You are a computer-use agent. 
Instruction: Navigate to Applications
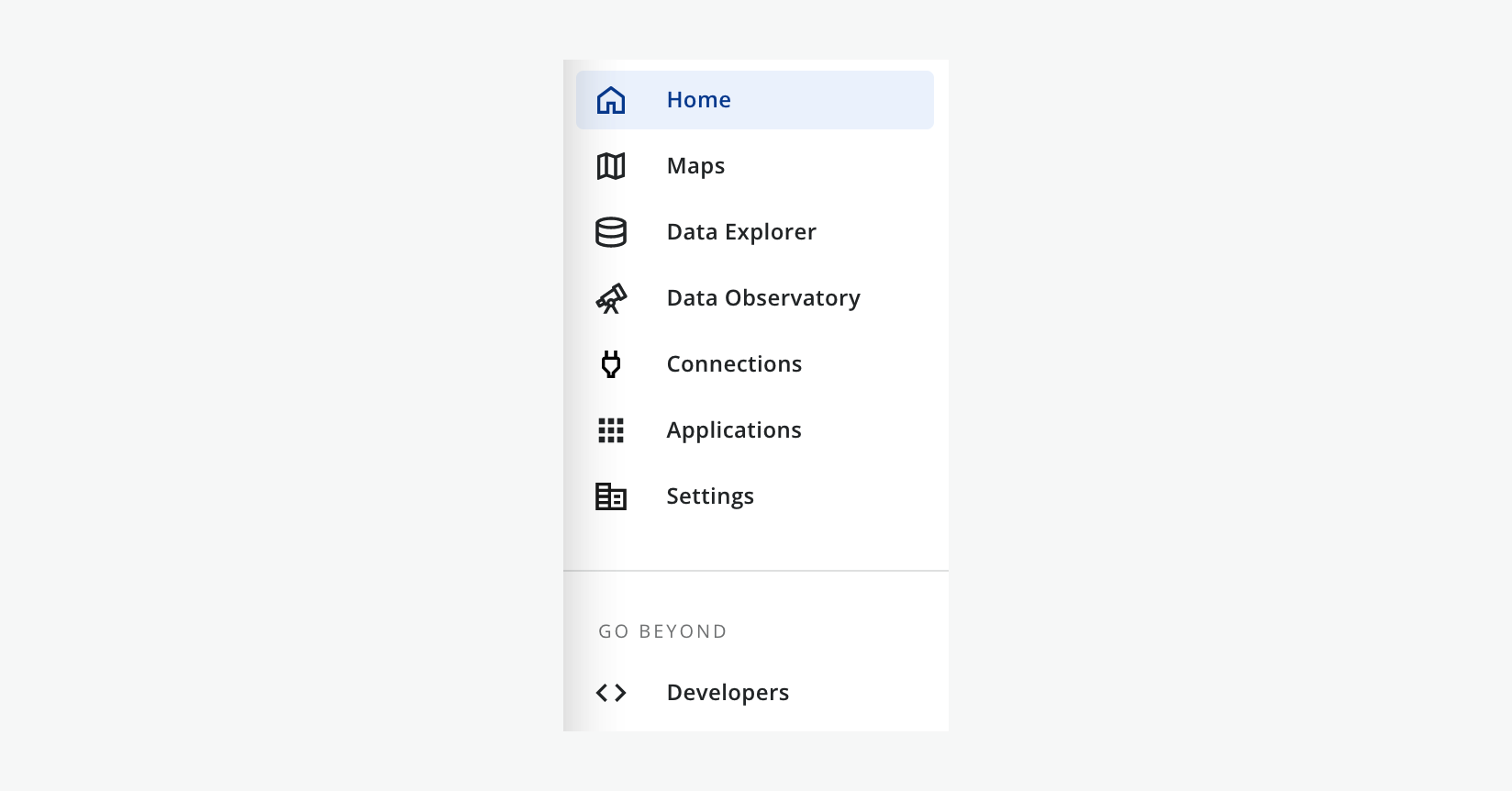(x=755, y=430)
